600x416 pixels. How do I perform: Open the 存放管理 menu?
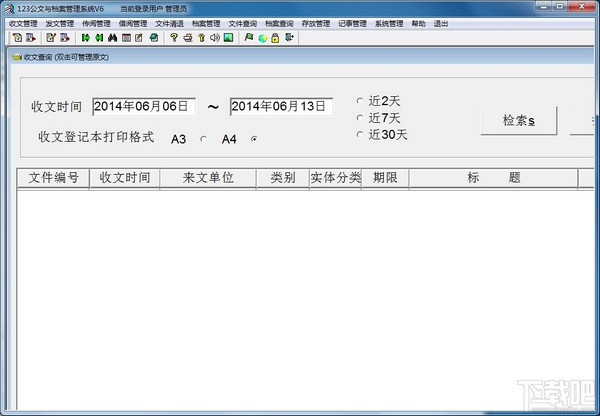(316, 24)
